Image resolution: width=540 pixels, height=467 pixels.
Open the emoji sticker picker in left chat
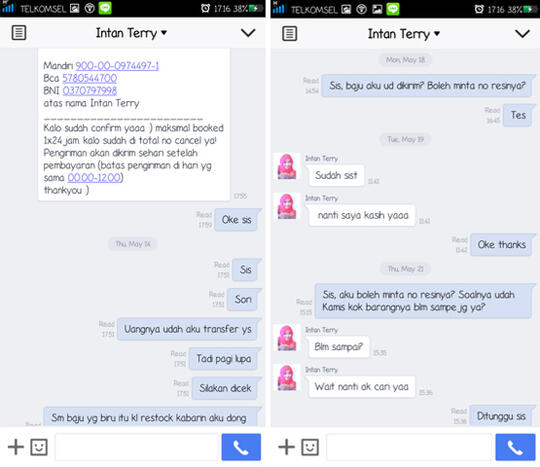(39, 447)
